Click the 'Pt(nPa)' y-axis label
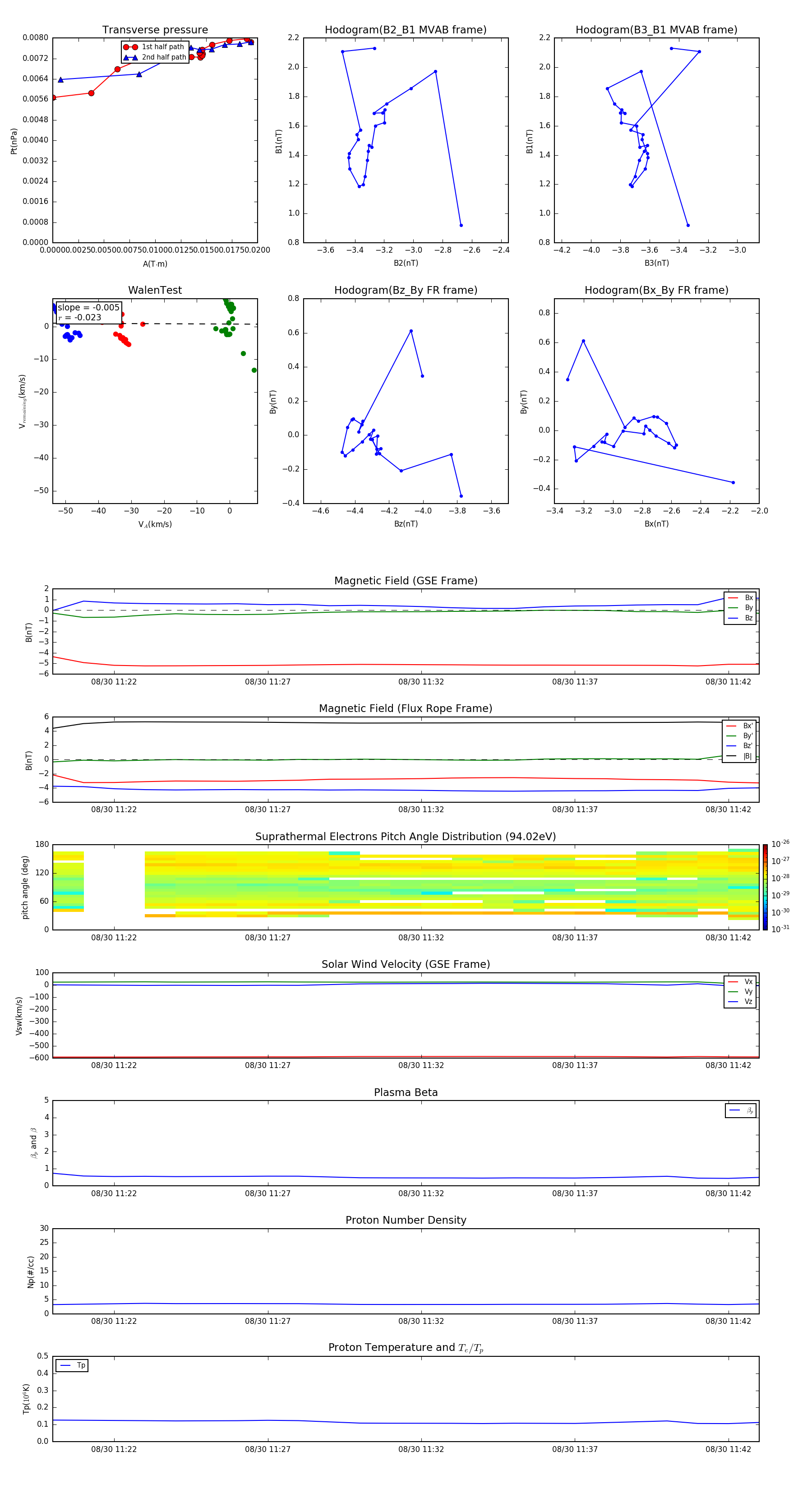 tap(14, 140)
